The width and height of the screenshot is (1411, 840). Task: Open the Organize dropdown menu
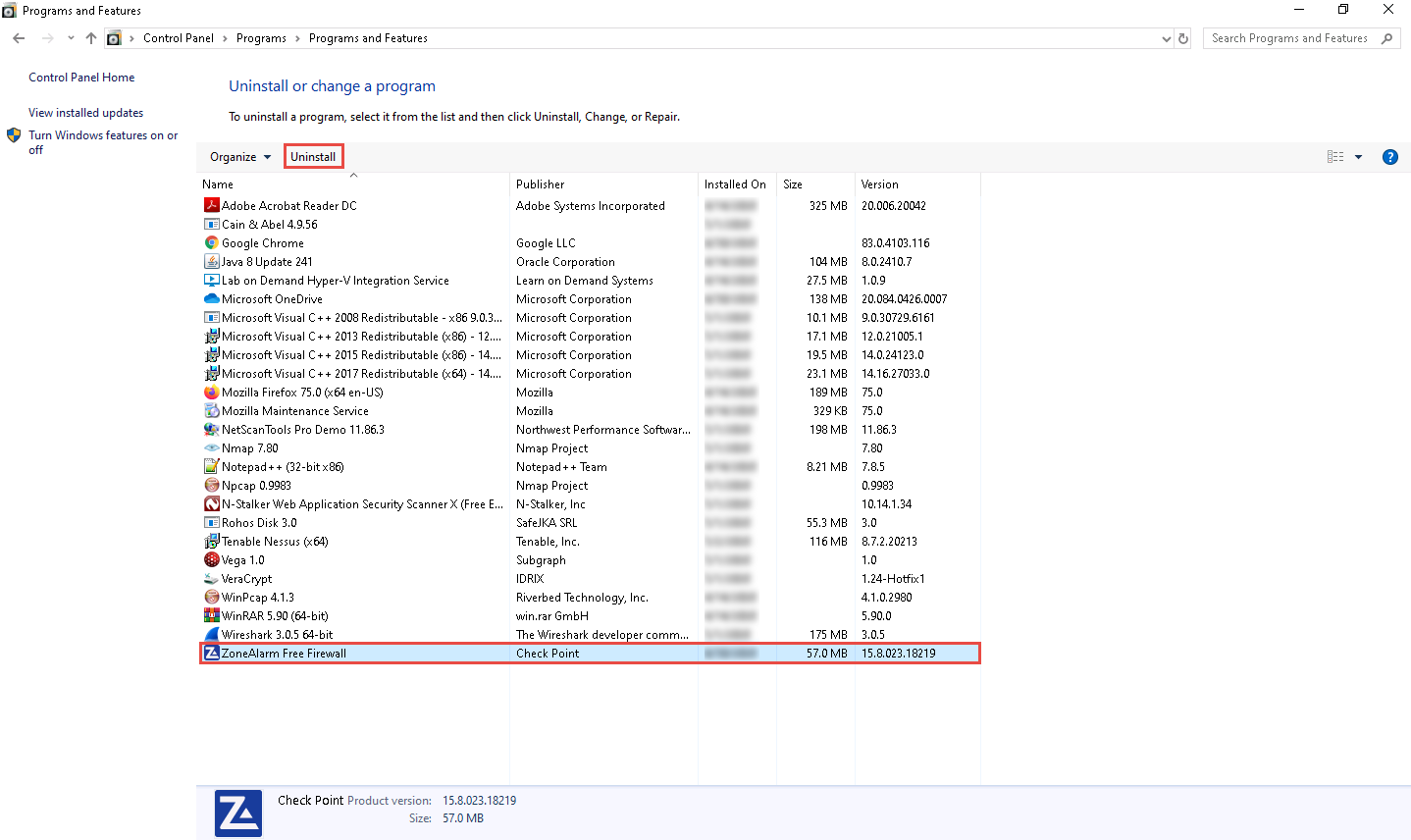pos(240,157)
